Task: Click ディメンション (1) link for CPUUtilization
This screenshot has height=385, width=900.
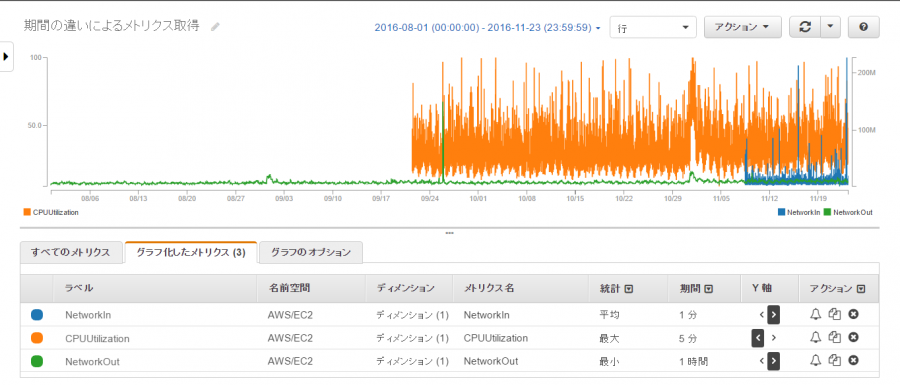Action: click(412, 338)
